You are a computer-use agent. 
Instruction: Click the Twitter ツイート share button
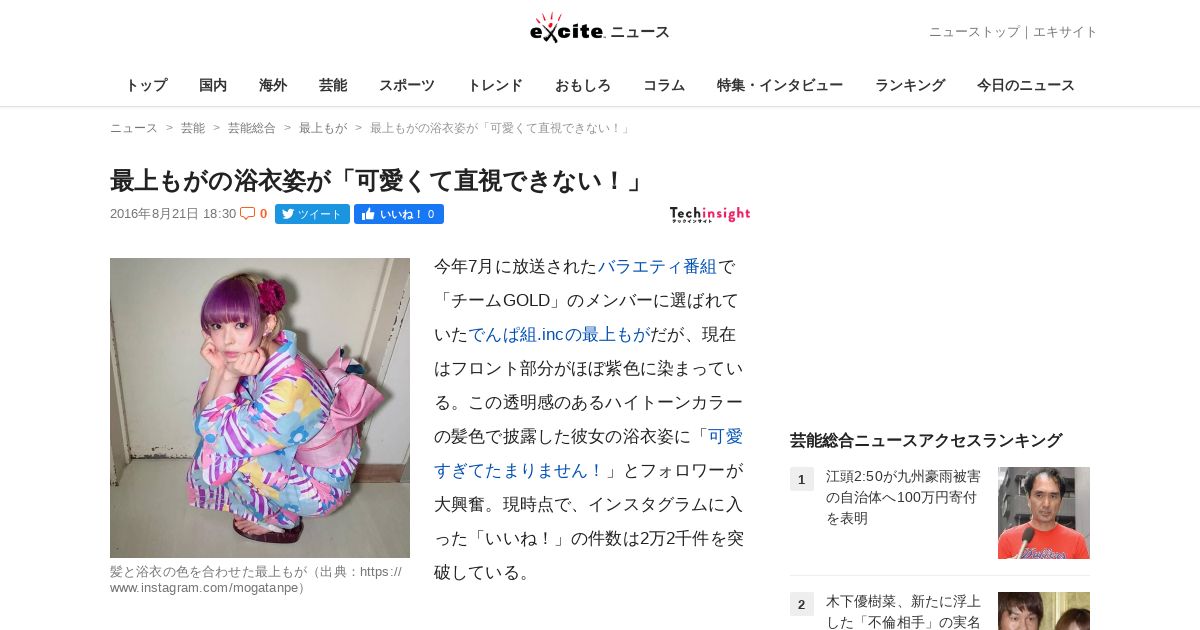(x=312, y=214)
